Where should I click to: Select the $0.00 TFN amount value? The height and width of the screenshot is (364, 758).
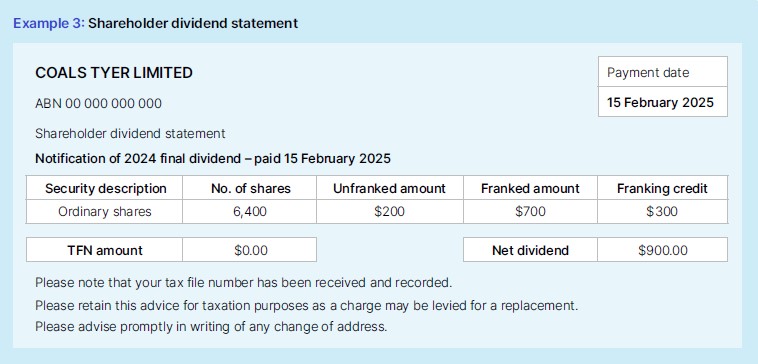point(249,250)
